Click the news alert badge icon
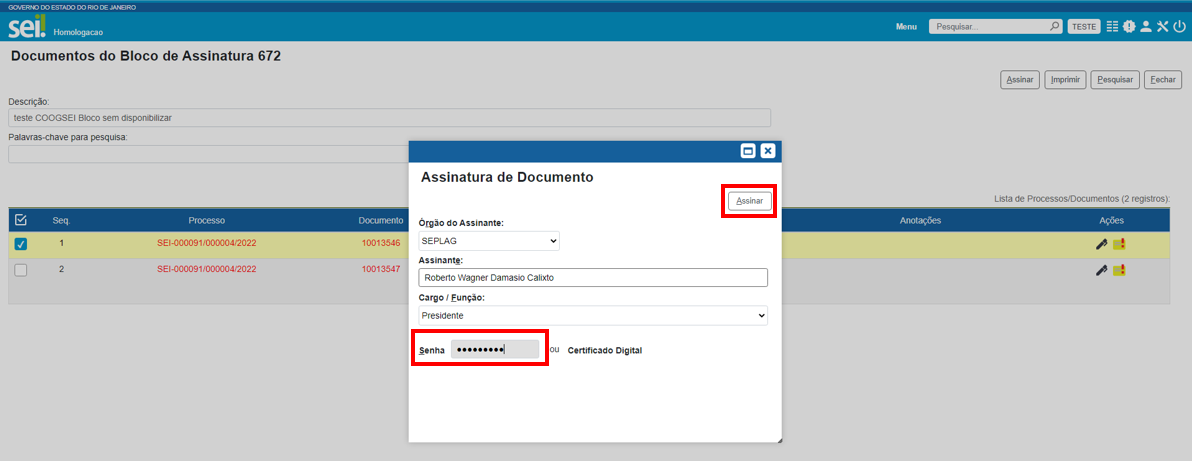The width and height of the screenshot is (1194, 465). (x=1129, y=27)
